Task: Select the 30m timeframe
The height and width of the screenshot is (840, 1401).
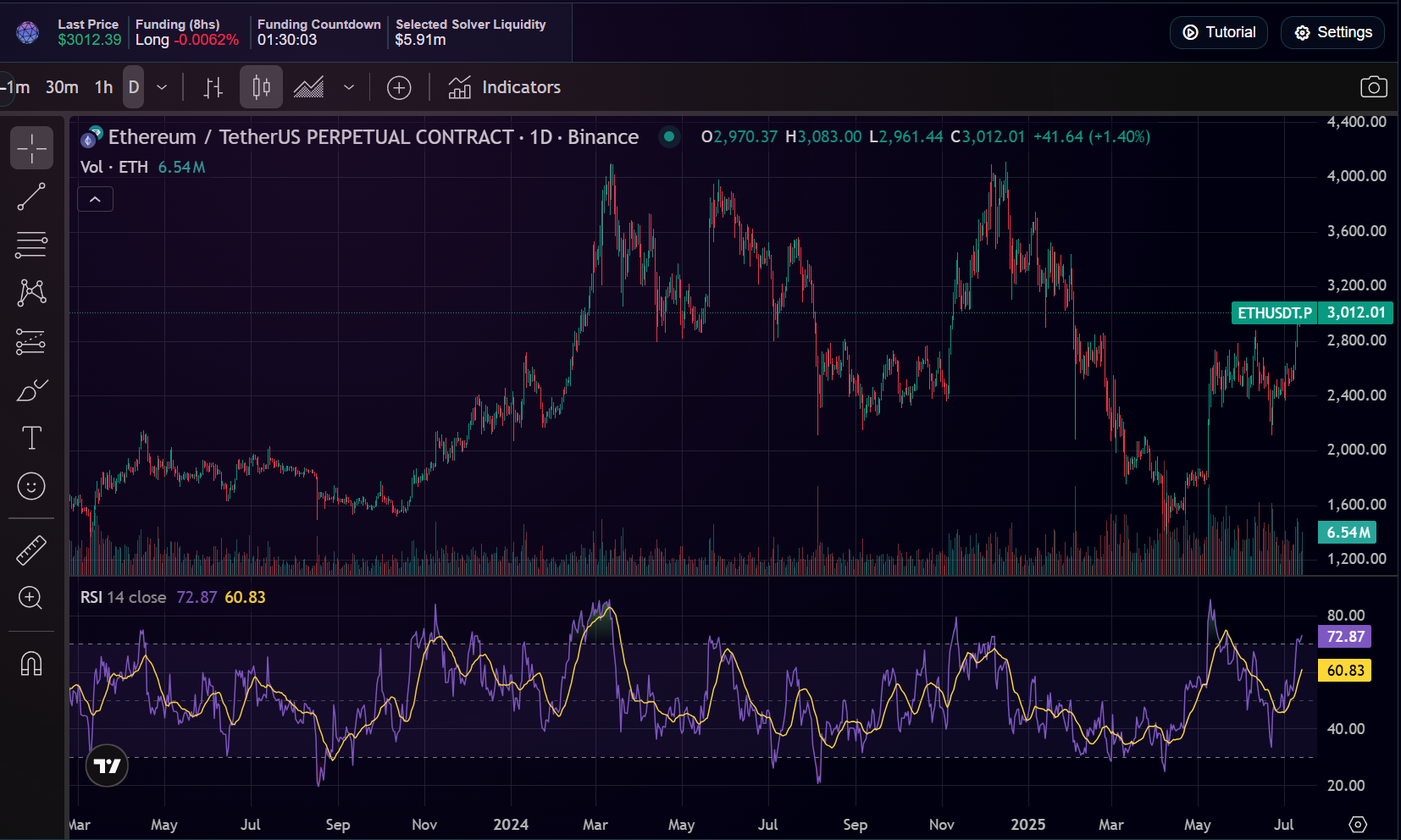Action: click(x=62, y=87)
